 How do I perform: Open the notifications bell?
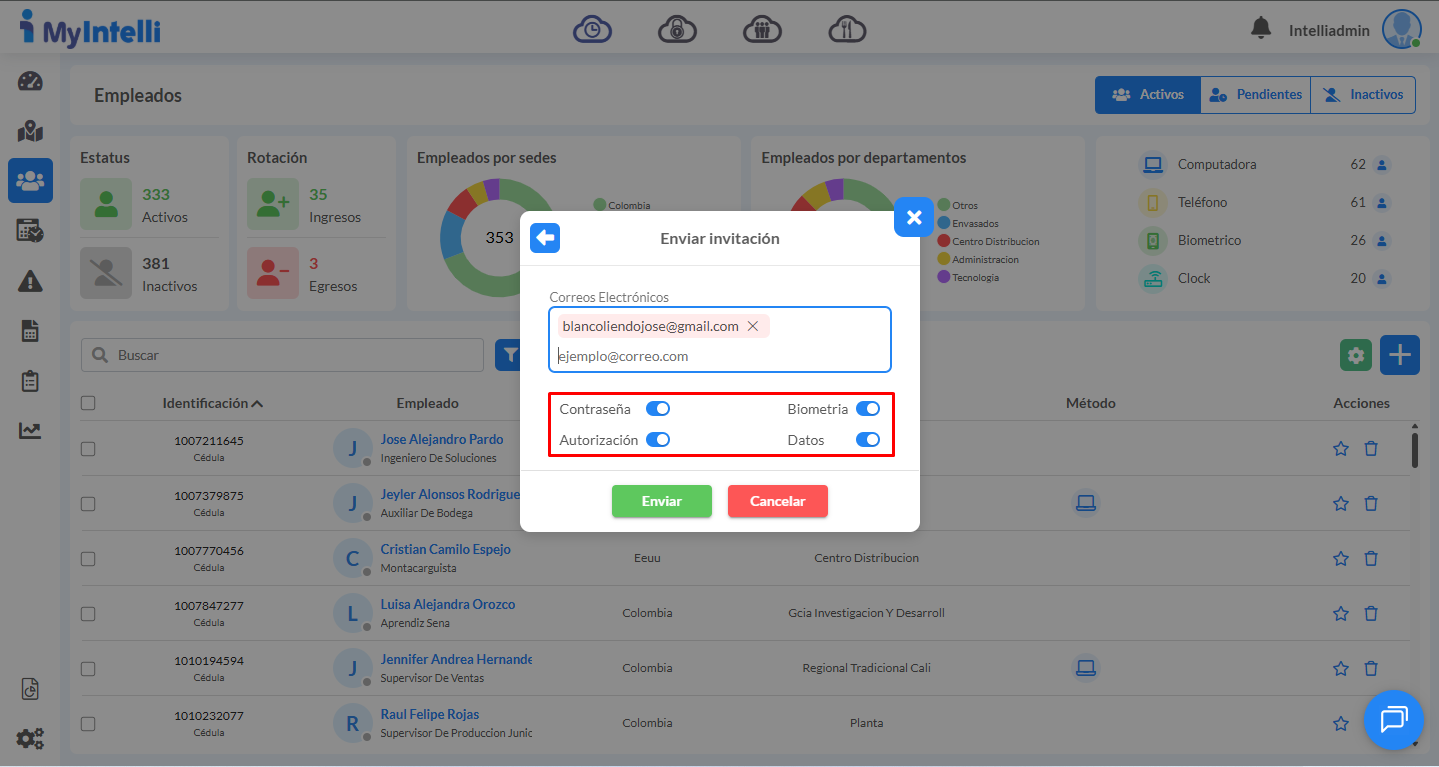1261,29
